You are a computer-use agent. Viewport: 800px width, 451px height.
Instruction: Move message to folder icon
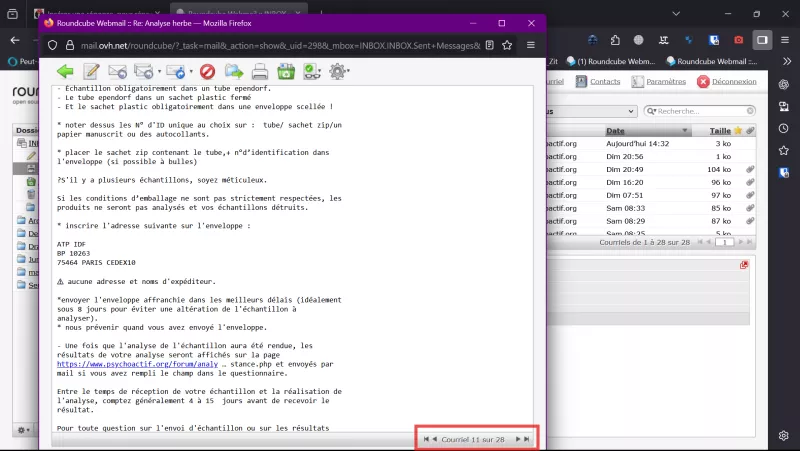click(234, 71)
